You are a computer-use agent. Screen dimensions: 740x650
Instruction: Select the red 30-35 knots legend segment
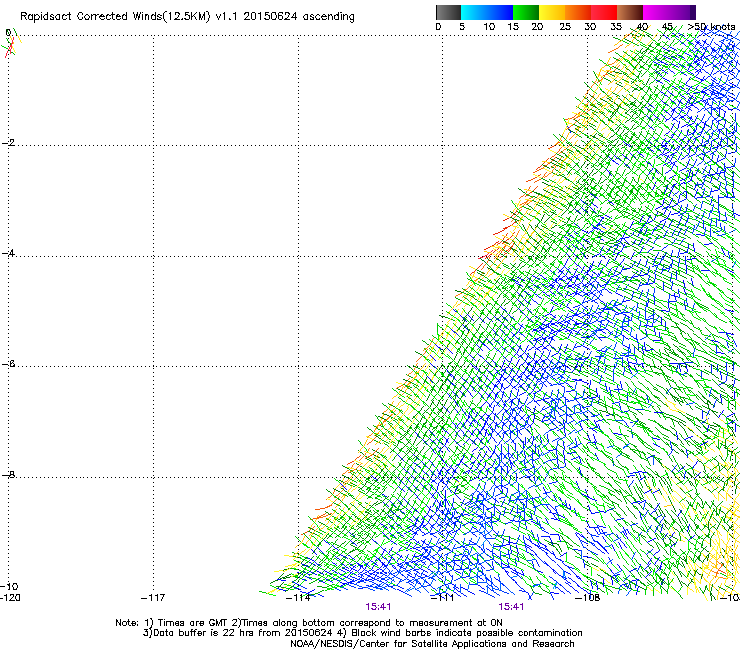604,12
